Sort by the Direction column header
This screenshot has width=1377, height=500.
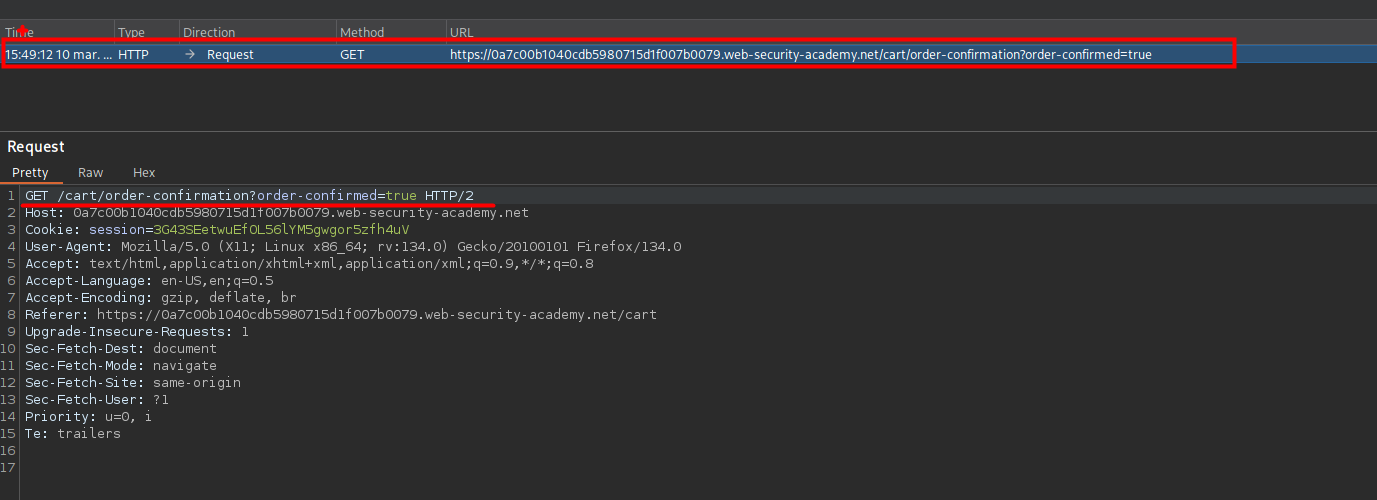click(x=209, y=33)
